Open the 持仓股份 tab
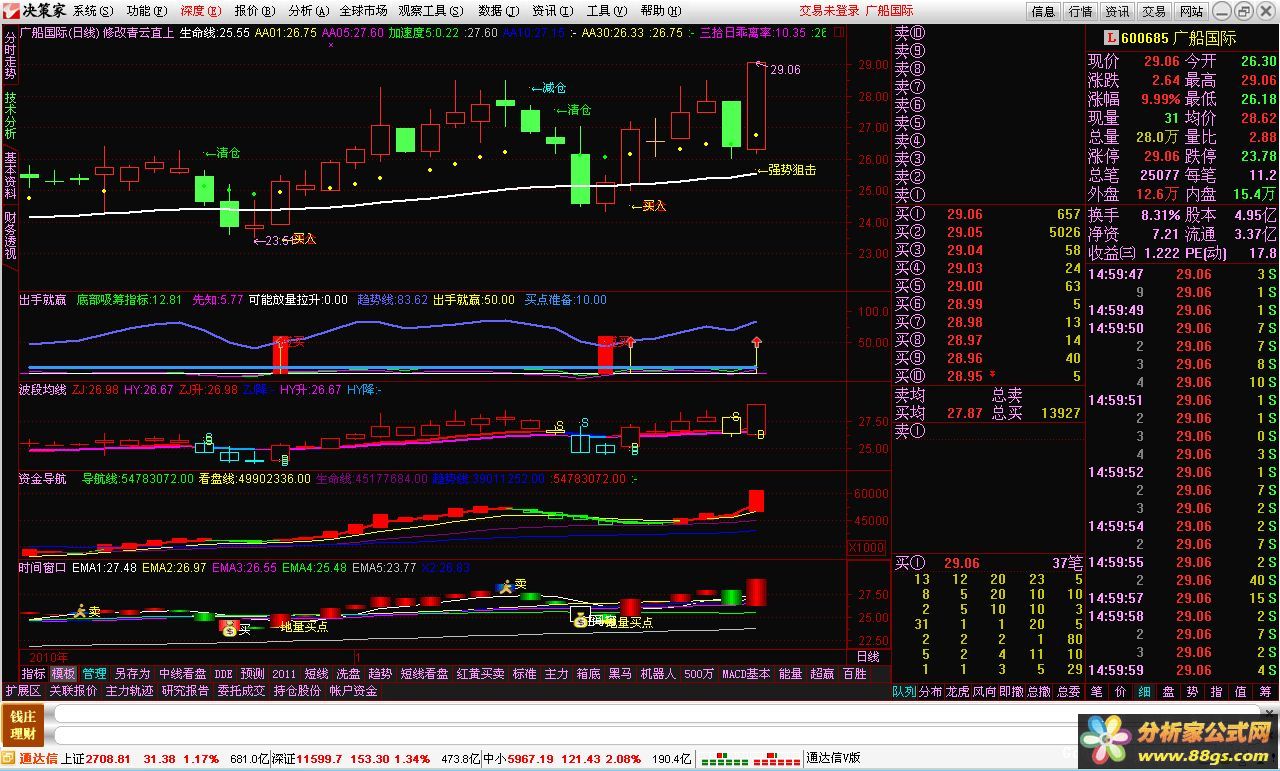The width and height of the screenshot is (1280, 771). [297, 690]
